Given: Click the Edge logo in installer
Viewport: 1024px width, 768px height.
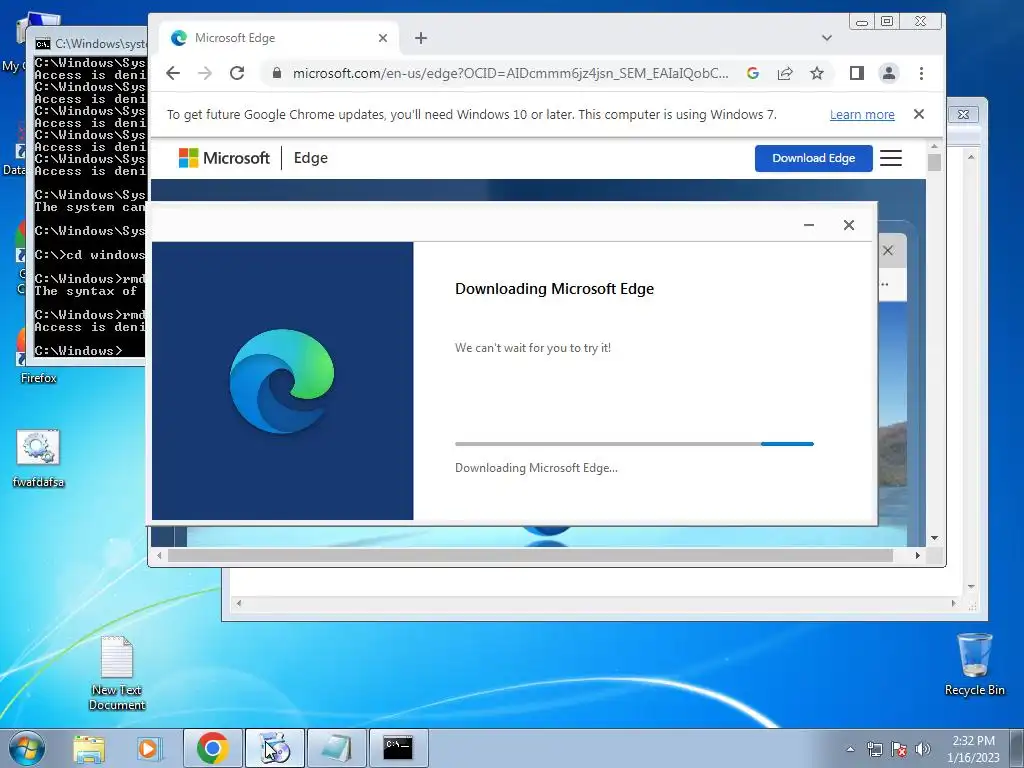Looking at the screenshot, I should (x=282, y=381).
